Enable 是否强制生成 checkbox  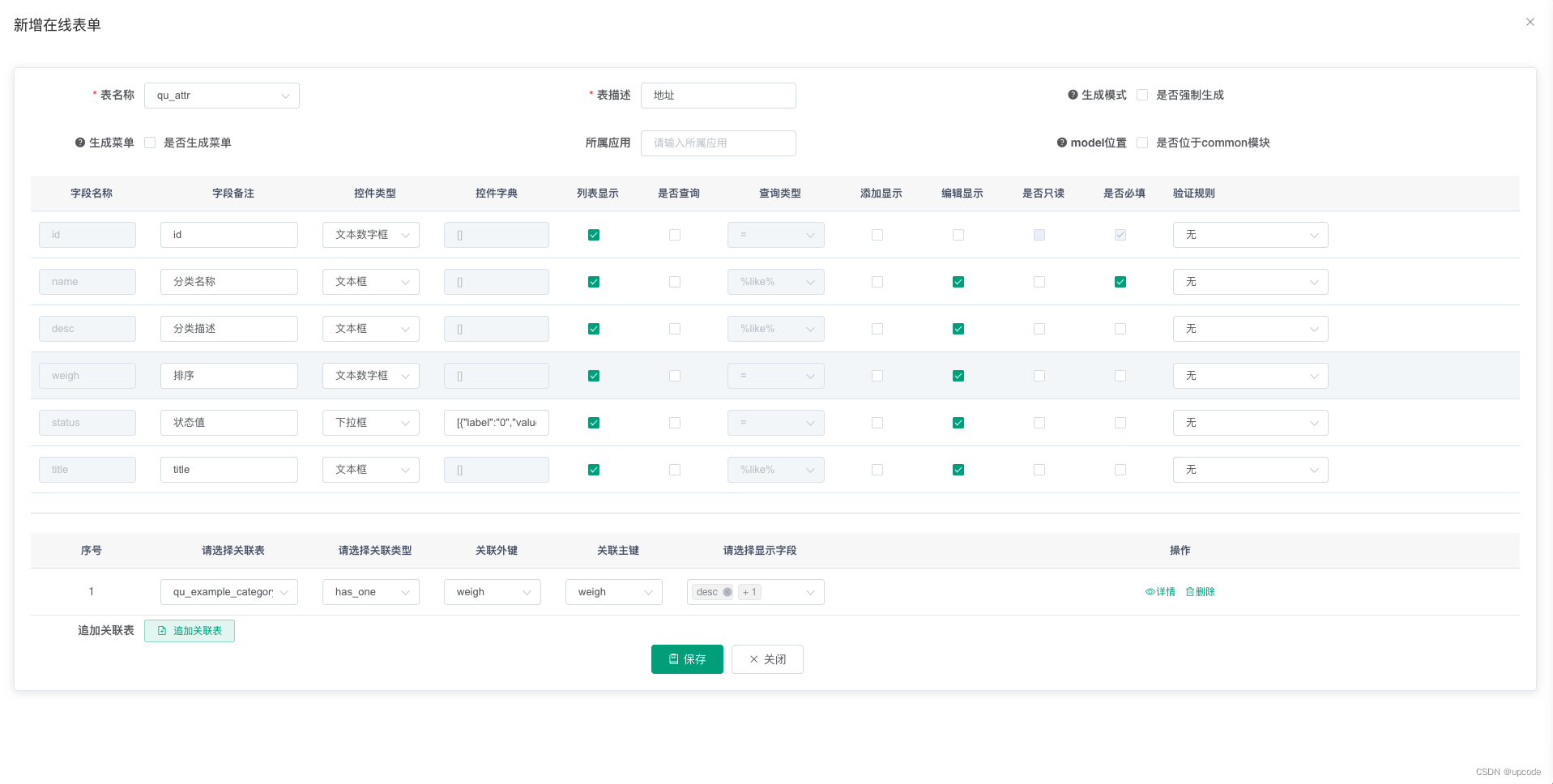click(1142, 95)
